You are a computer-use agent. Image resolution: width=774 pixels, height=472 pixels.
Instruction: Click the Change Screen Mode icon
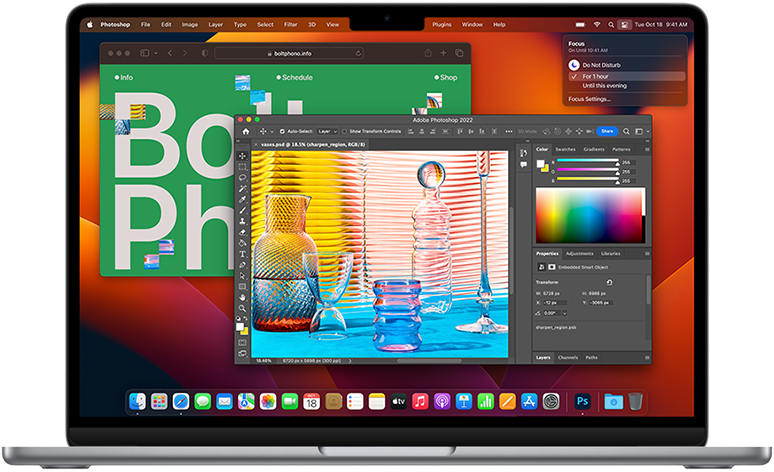(x=242, y=354)
